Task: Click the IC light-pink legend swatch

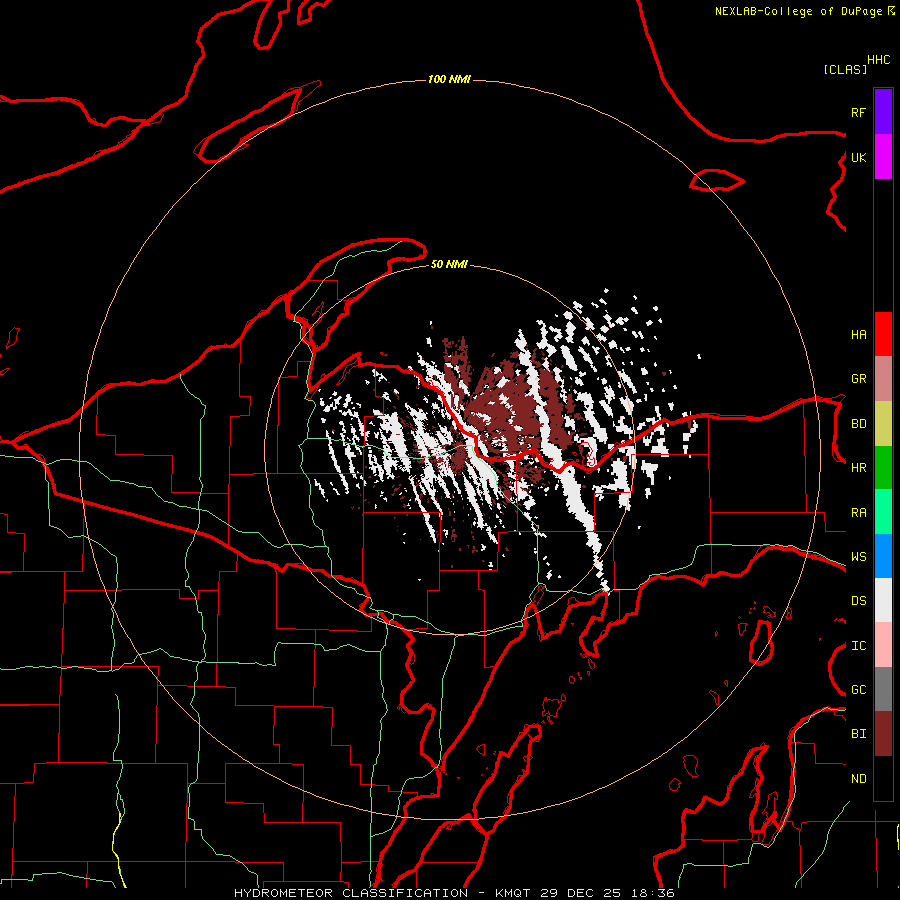Action: click(883, 645)
